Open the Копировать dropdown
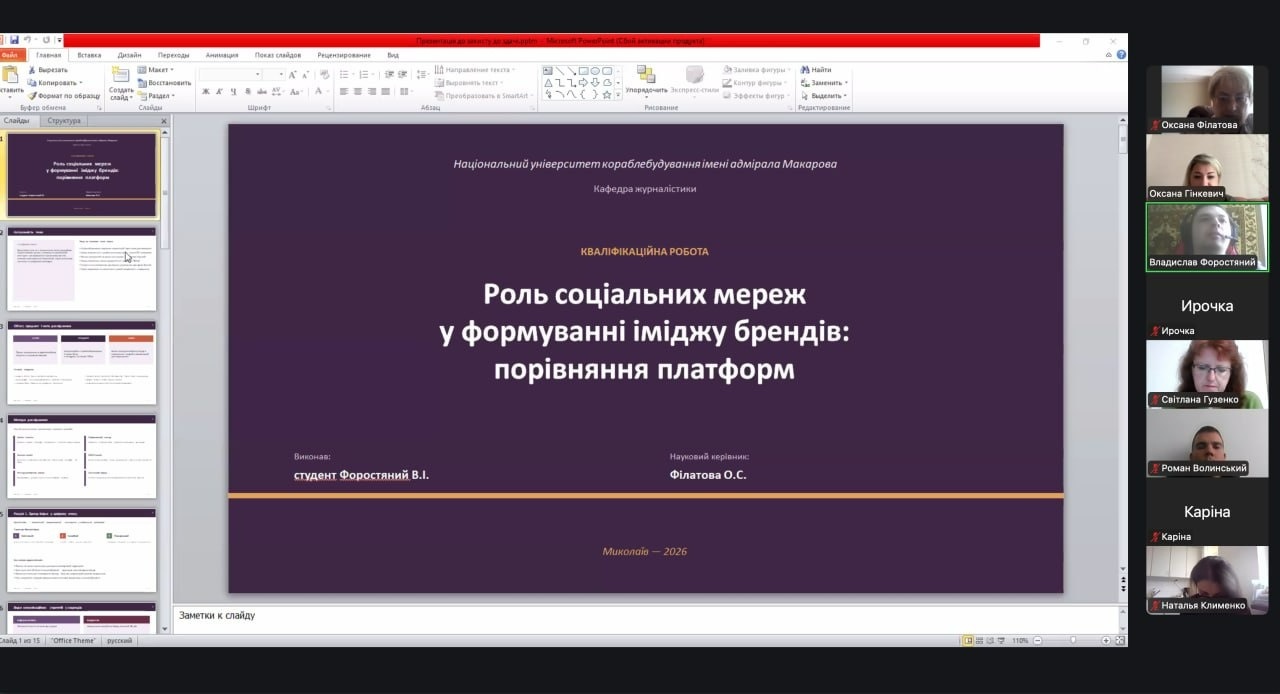 coord(55,83)
